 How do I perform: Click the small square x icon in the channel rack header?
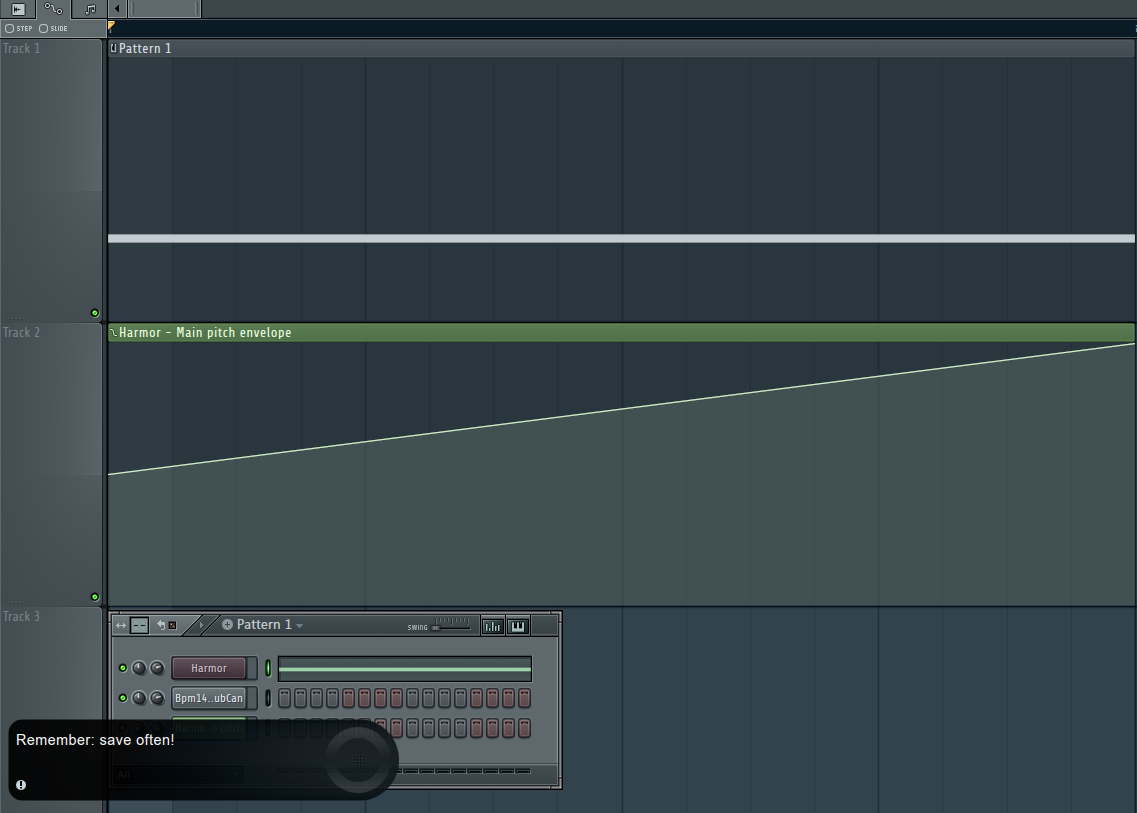coord(173,625)
